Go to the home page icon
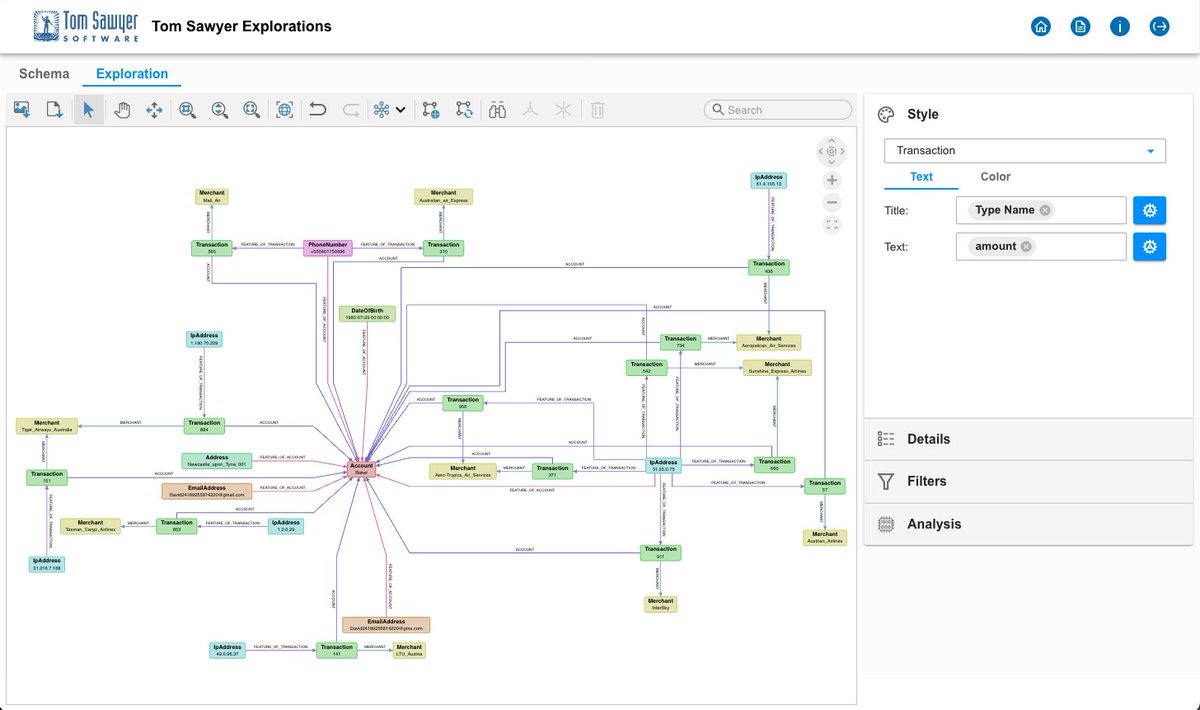Image resolution: width=1200 pixels, height=710 pixels. pos(1041,26)
